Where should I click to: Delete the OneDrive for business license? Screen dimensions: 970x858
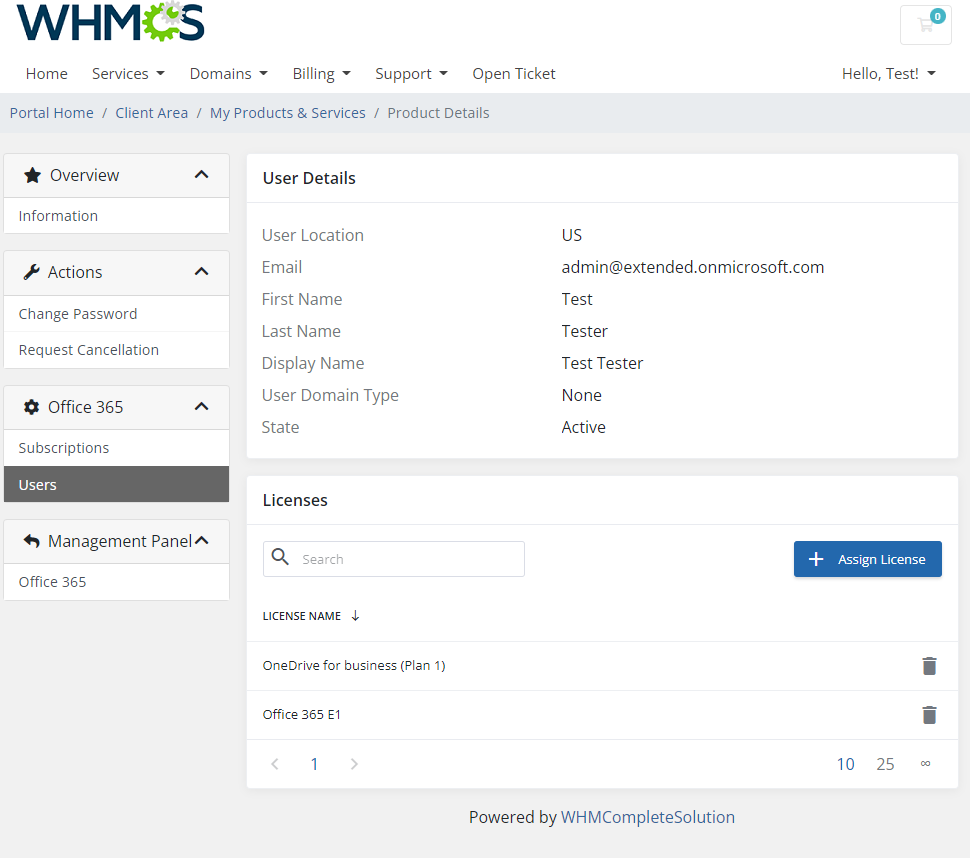click(929, 666)
